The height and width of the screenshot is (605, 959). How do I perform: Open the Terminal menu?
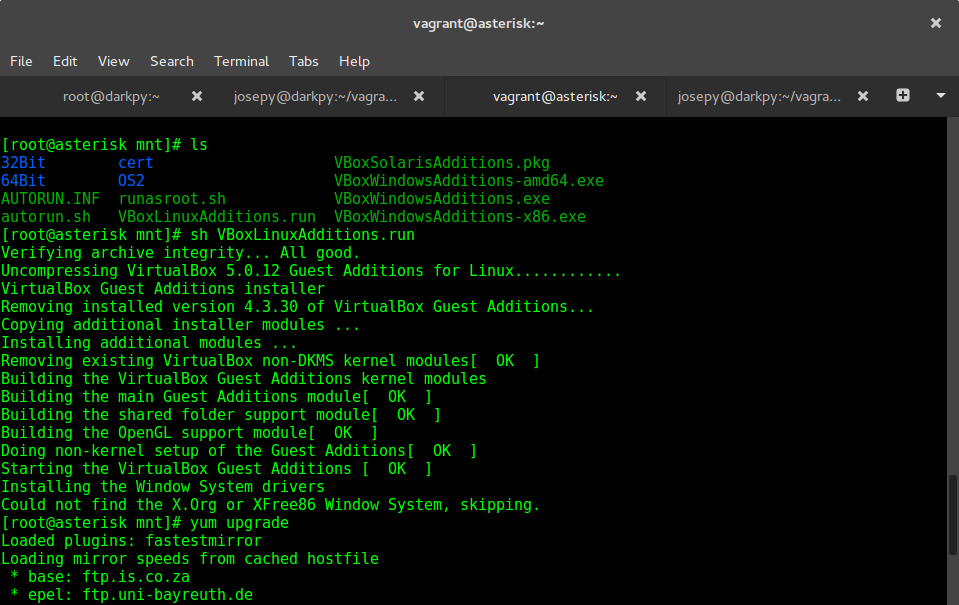[242, 61]
